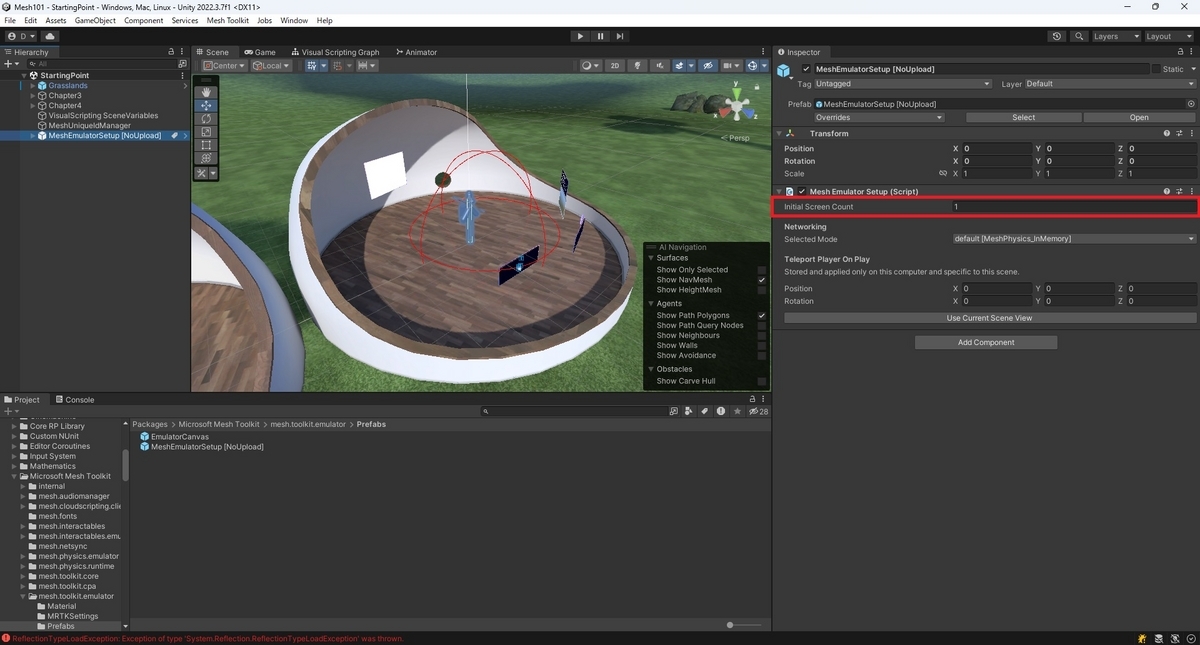Open Undo History icon
Screen dimensions: 1200x645
(1057, 36)
